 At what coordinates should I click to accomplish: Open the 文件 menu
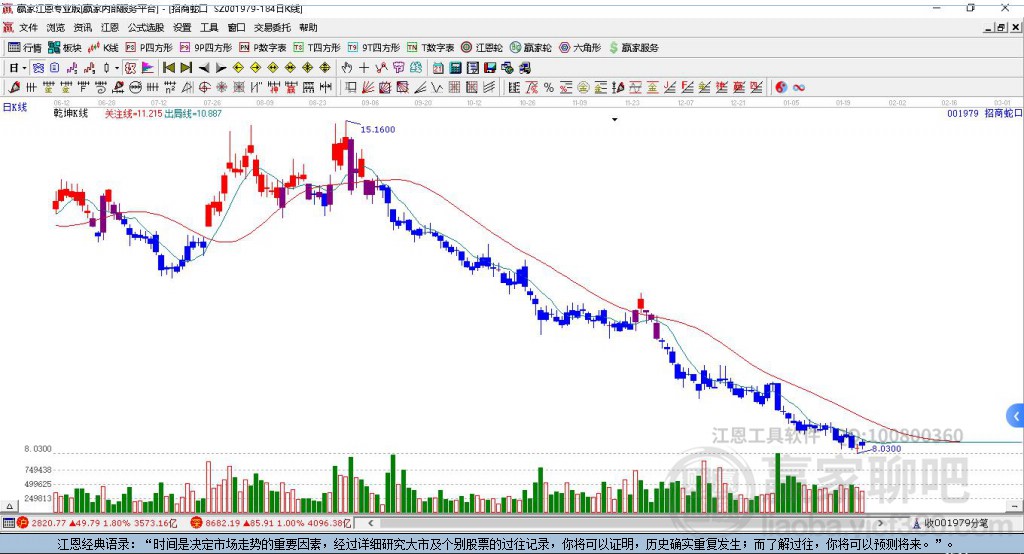tap(29, 27)
